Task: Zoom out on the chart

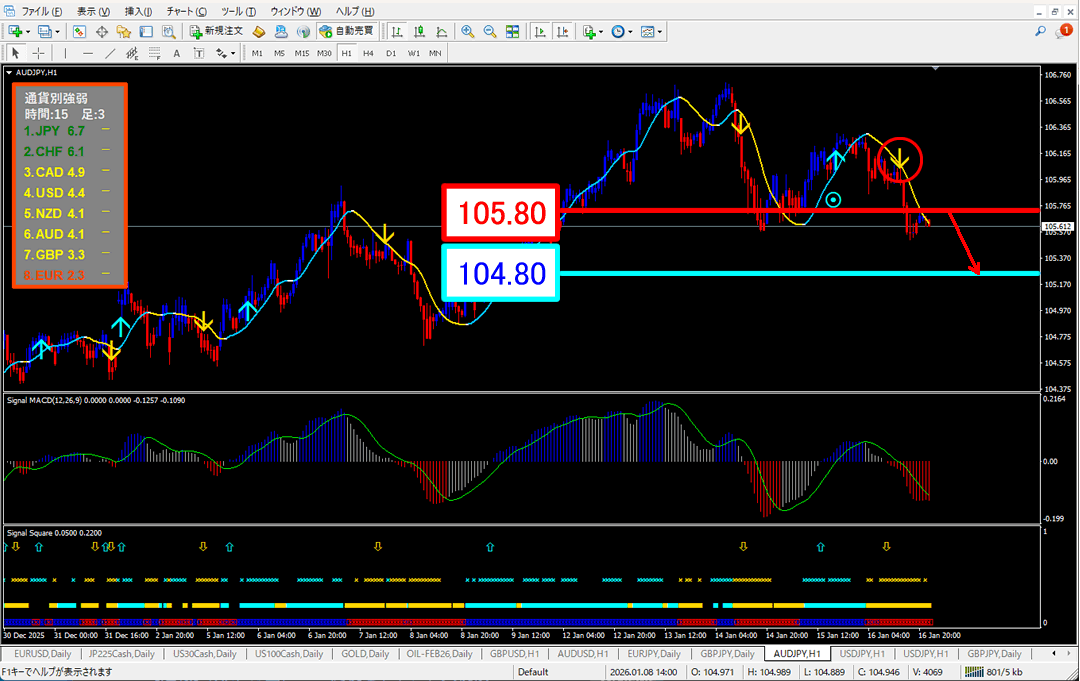Action: [490, 31]
